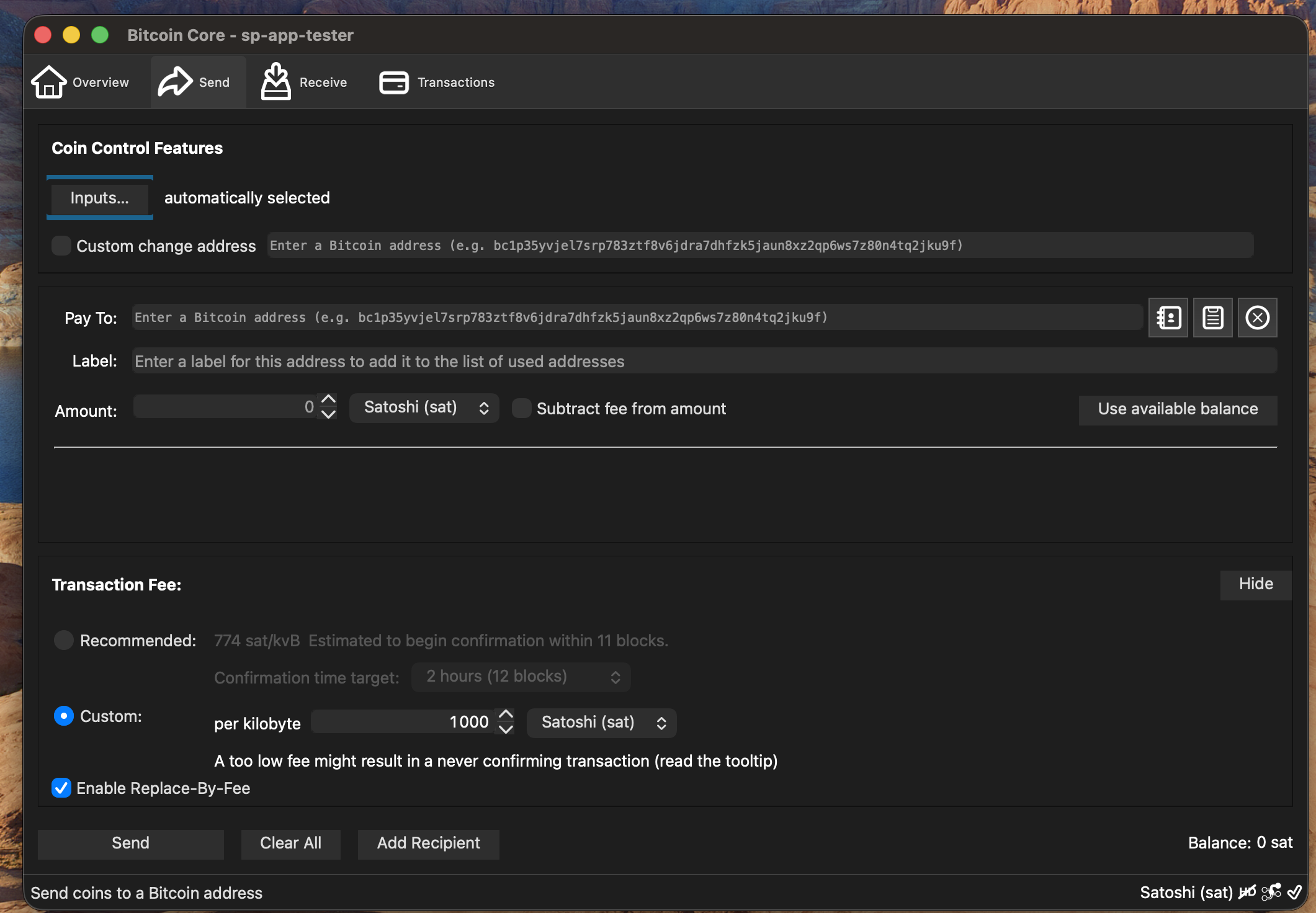Check Subtract fee from amount
The image size is (1316, 913).
pyautogui.click(x=522, y=409)
